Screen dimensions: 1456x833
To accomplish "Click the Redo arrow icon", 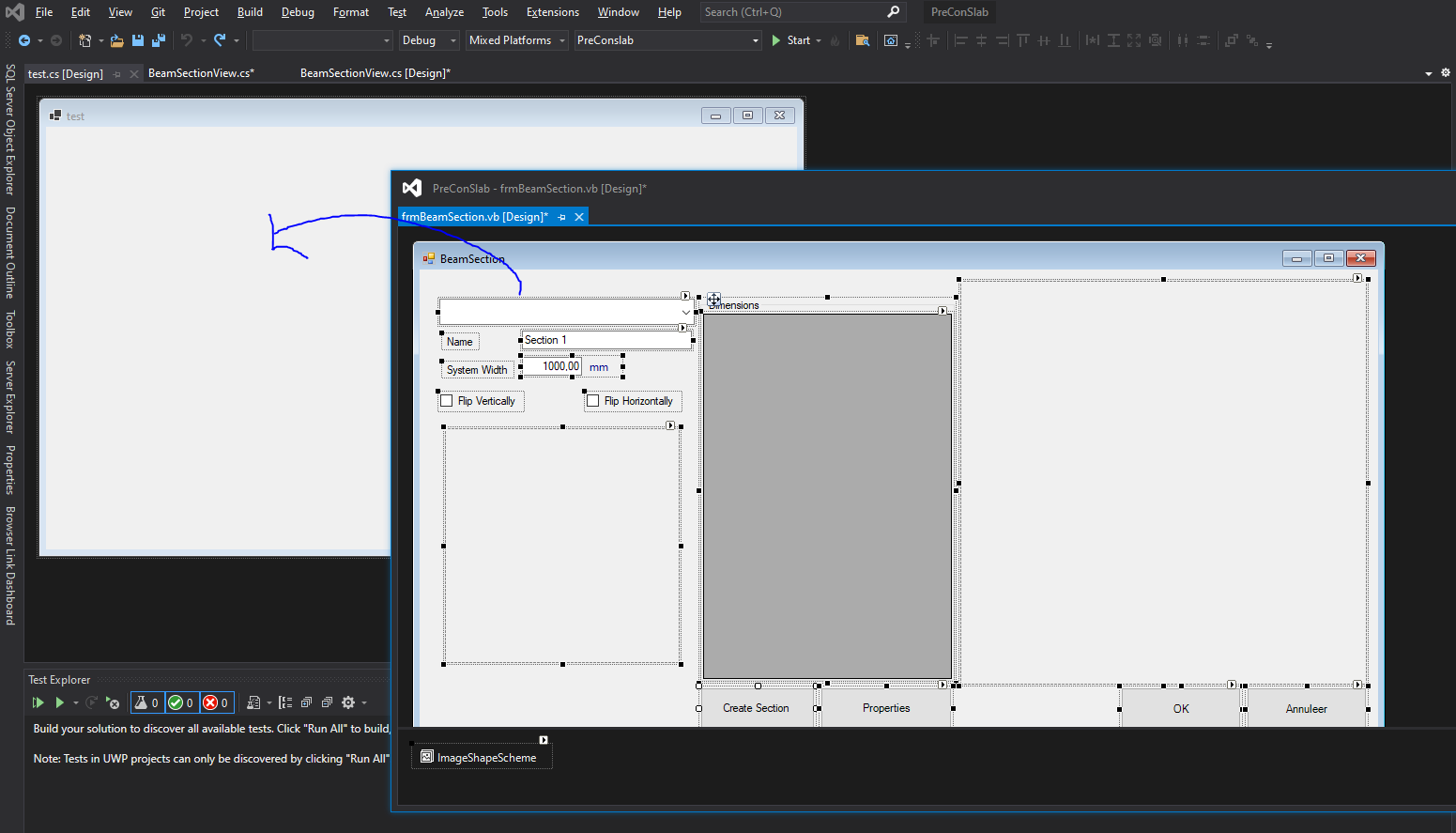I will pos(220,40).
